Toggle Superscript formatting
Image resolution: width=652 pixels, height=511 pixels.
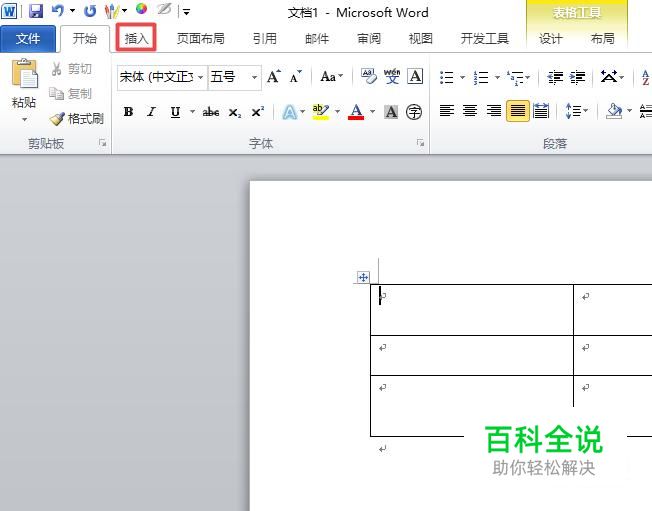(258, 112)
